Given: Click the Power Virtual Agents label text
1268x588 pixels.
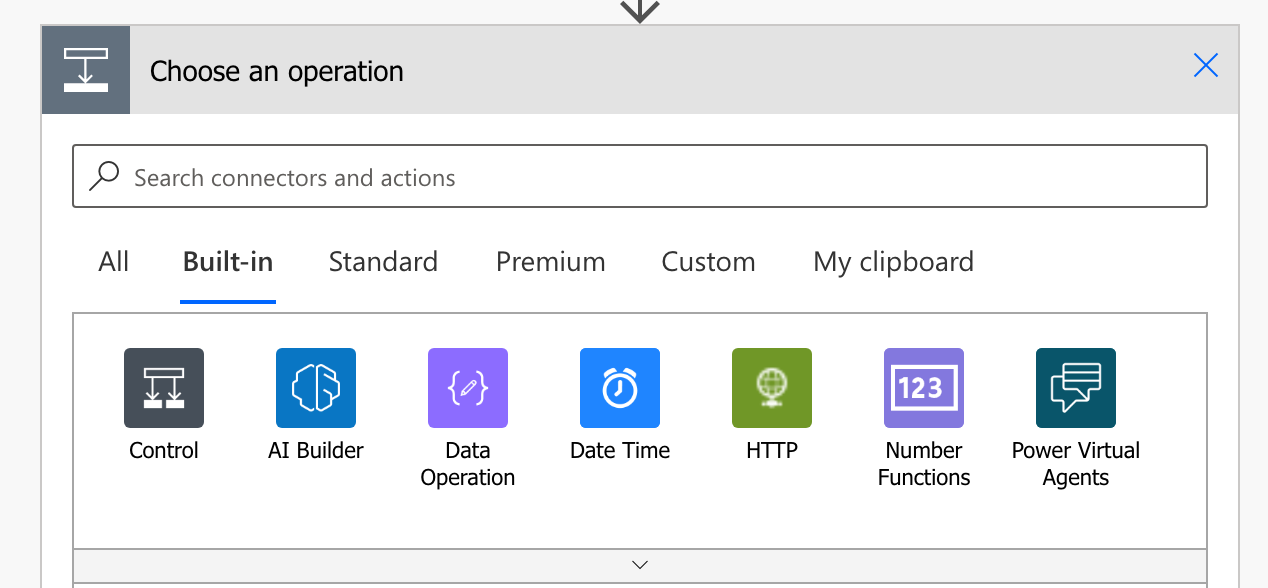Looking at the screenshot, I should [1076, 464].
